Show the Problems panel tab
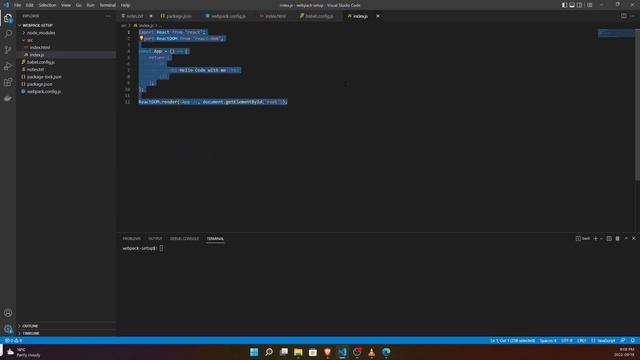Viewport: 640px width, 360px height. [x=131, y=239]
